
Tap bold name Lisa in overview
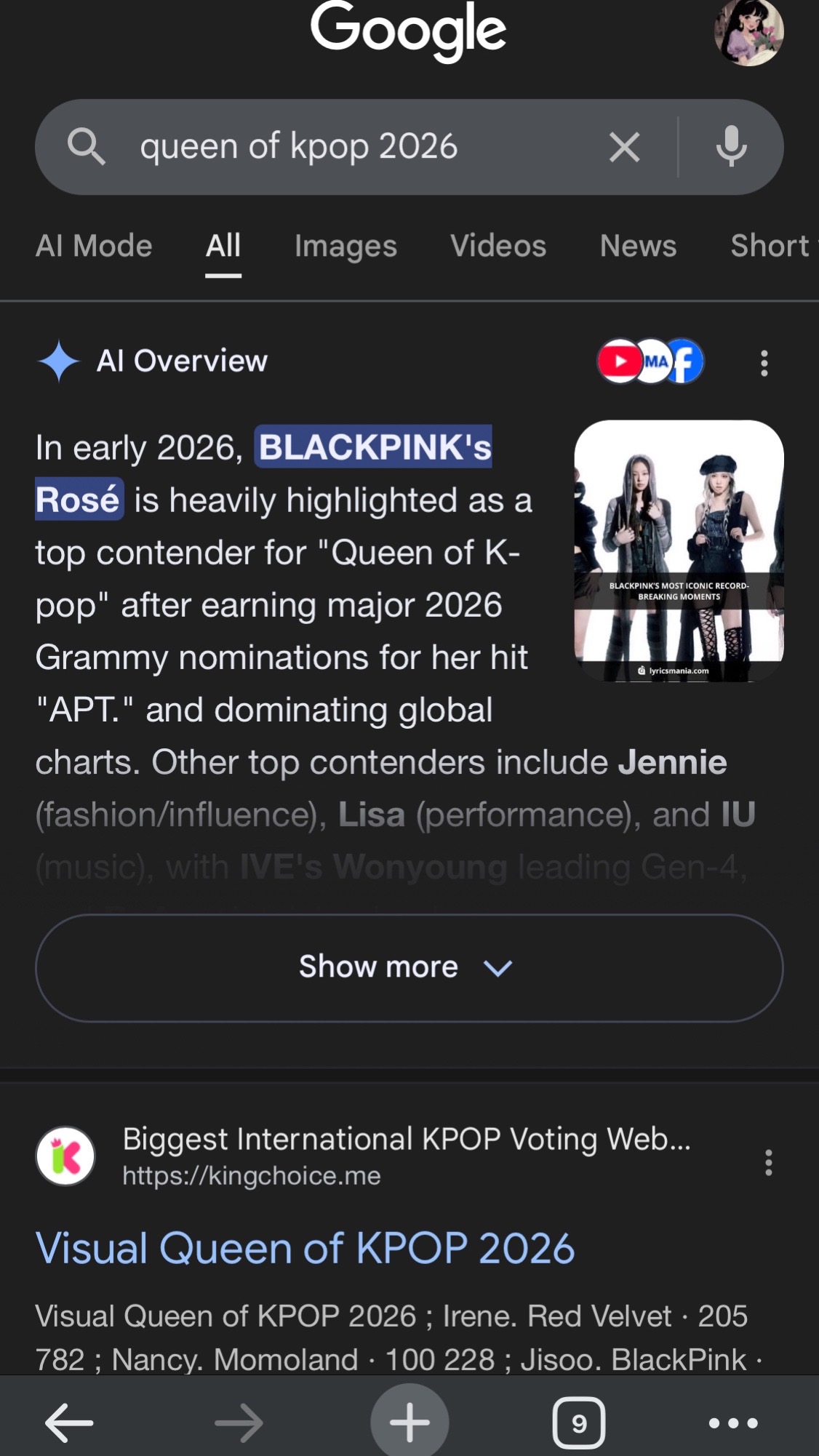pyautogui.click(x=372, y=815)
